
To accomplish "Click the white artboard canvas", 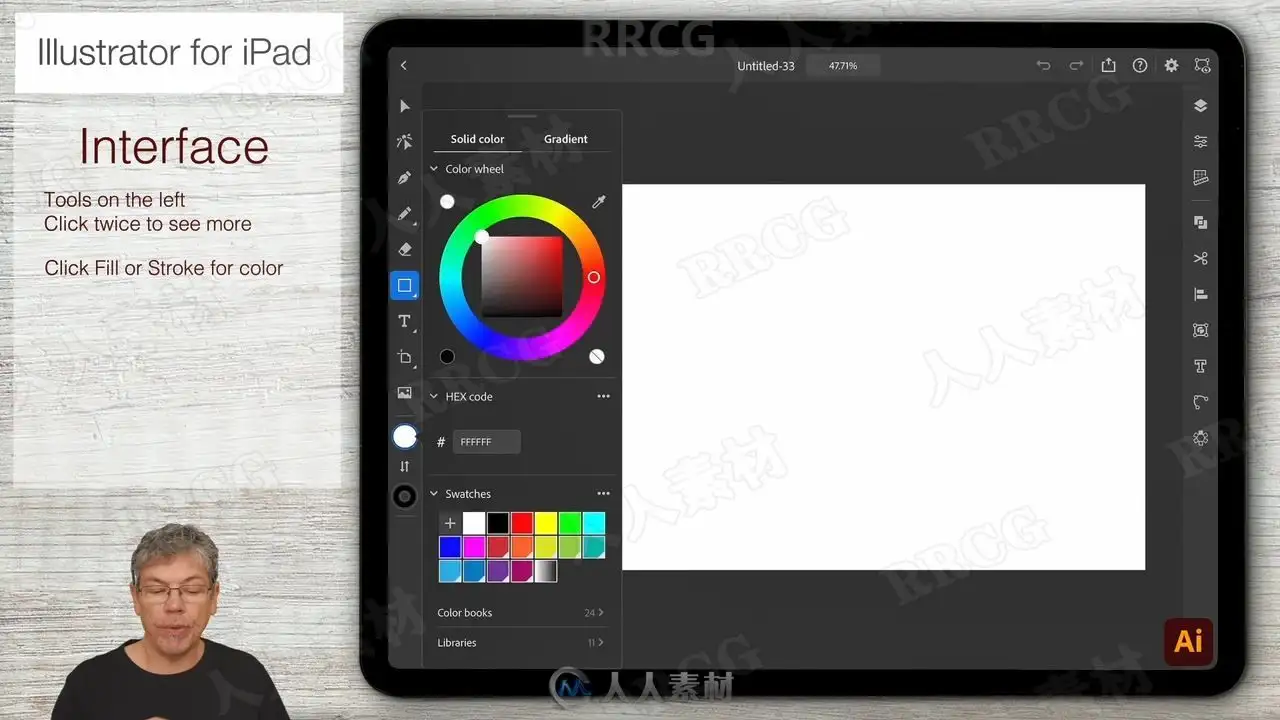I will [883, 377].
